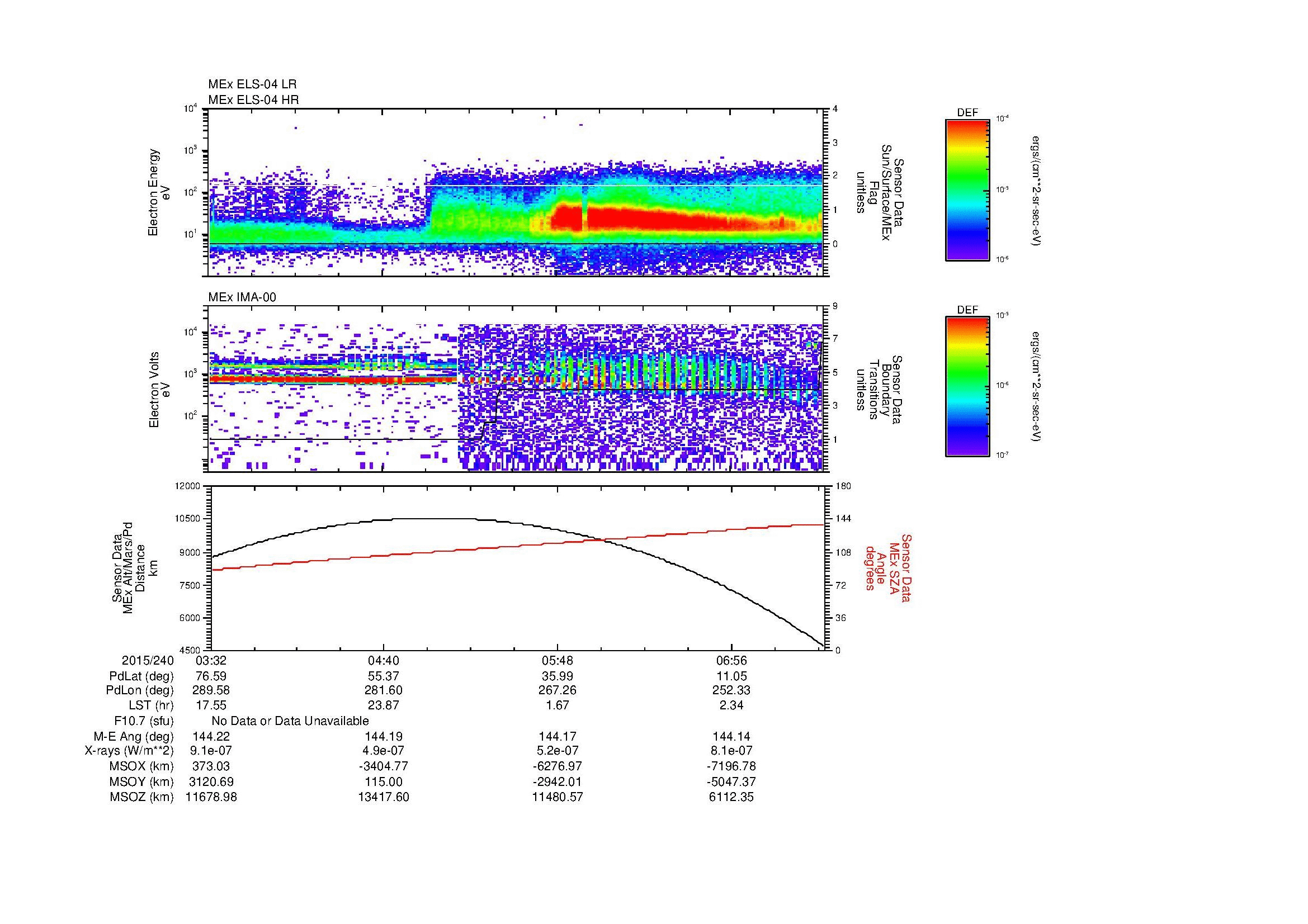Click the time label 03:32

210,661
